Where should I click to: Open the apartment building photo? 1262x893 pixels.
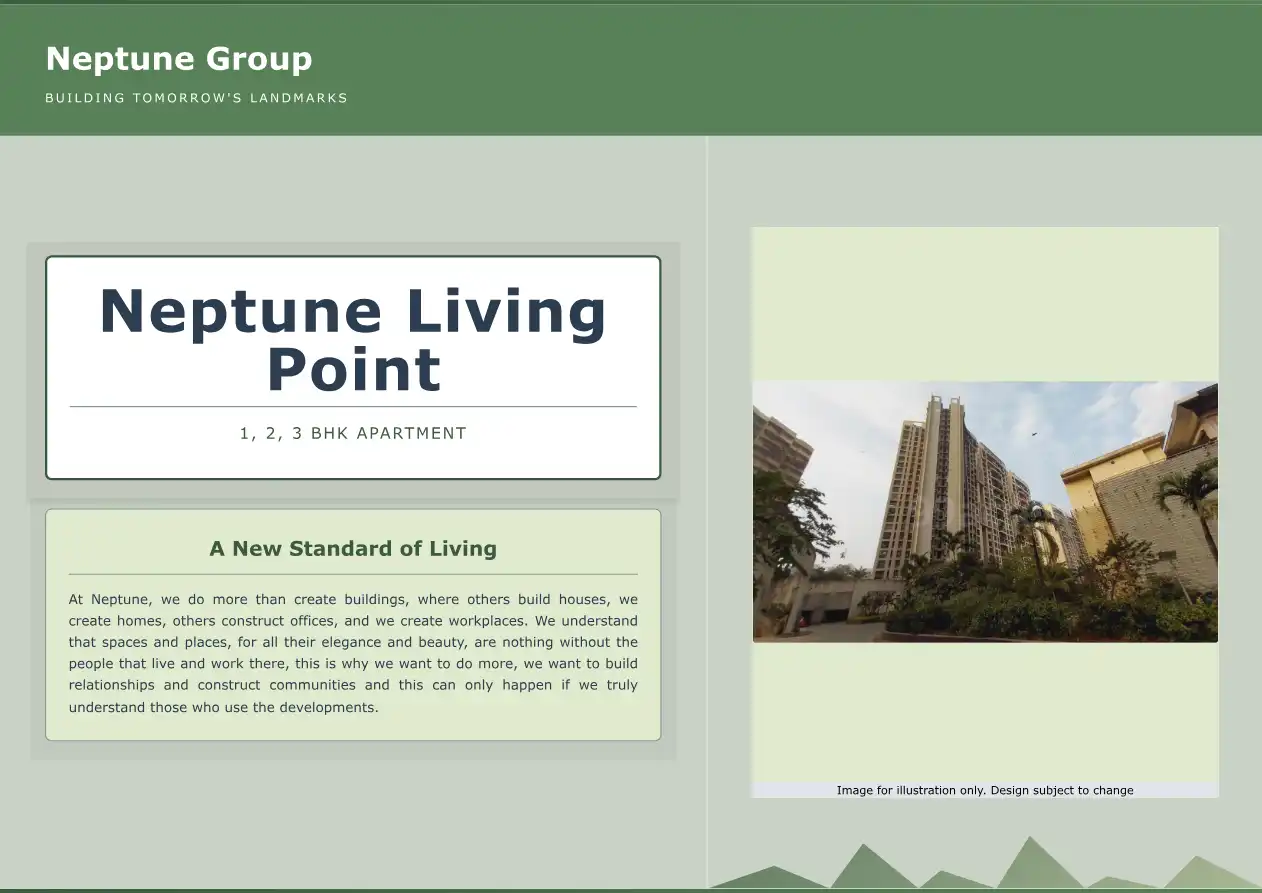[985, 511]
